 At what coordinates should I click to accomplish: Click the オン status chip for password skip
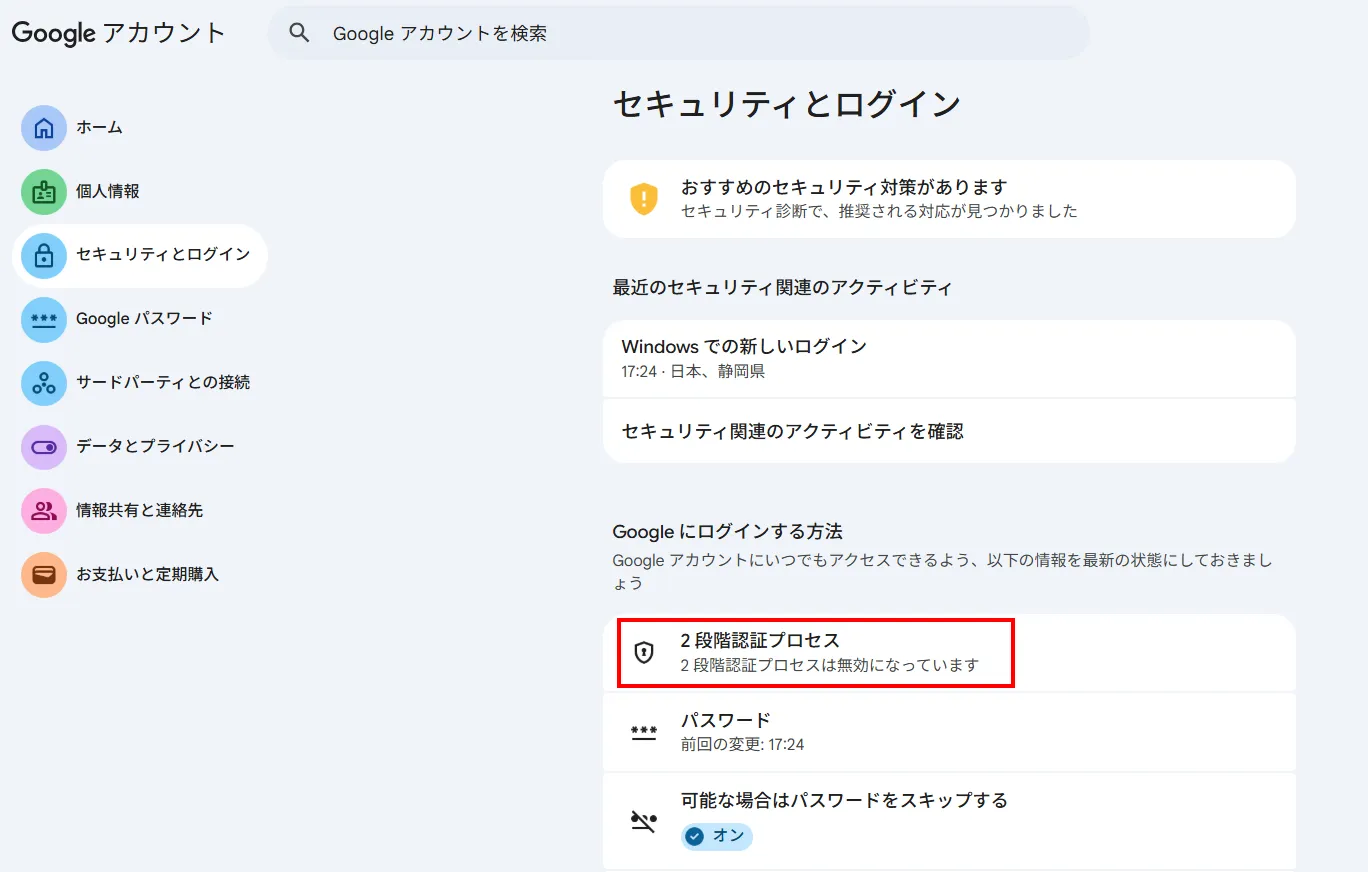point(716,836)
